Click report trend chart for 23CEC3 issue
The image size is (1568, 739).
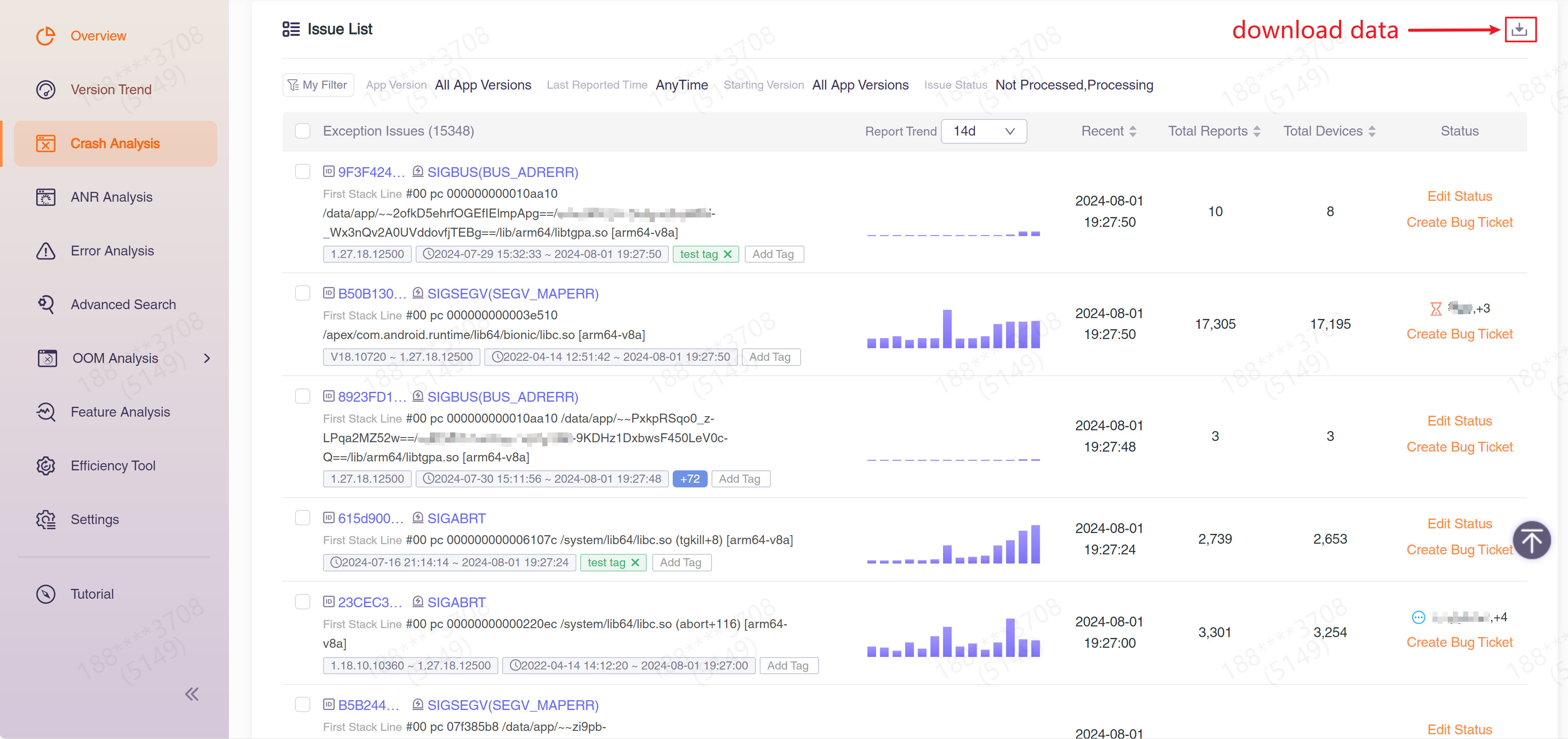pyautogui.click(x=953, y=638)
